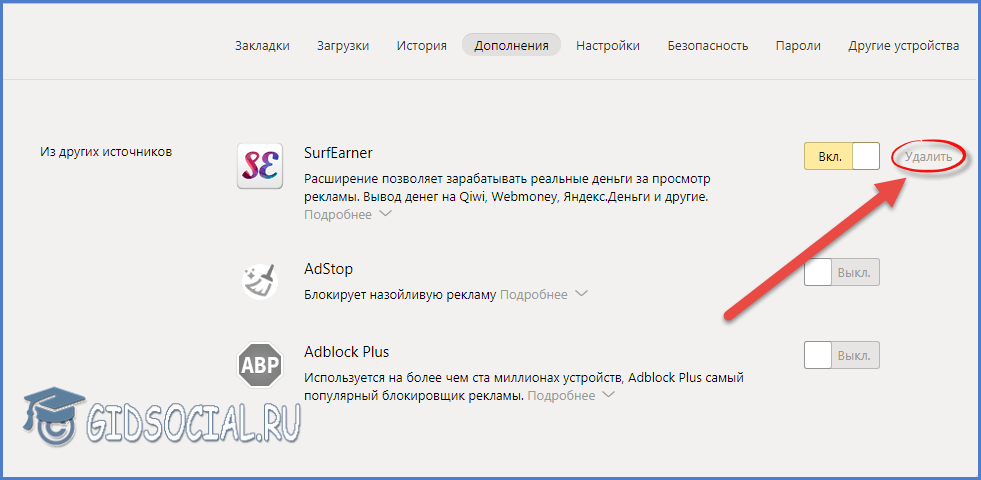Viewport: 981px width, 480px height.
Task: Expand SurfEarner details chevron
Action: 386,214
